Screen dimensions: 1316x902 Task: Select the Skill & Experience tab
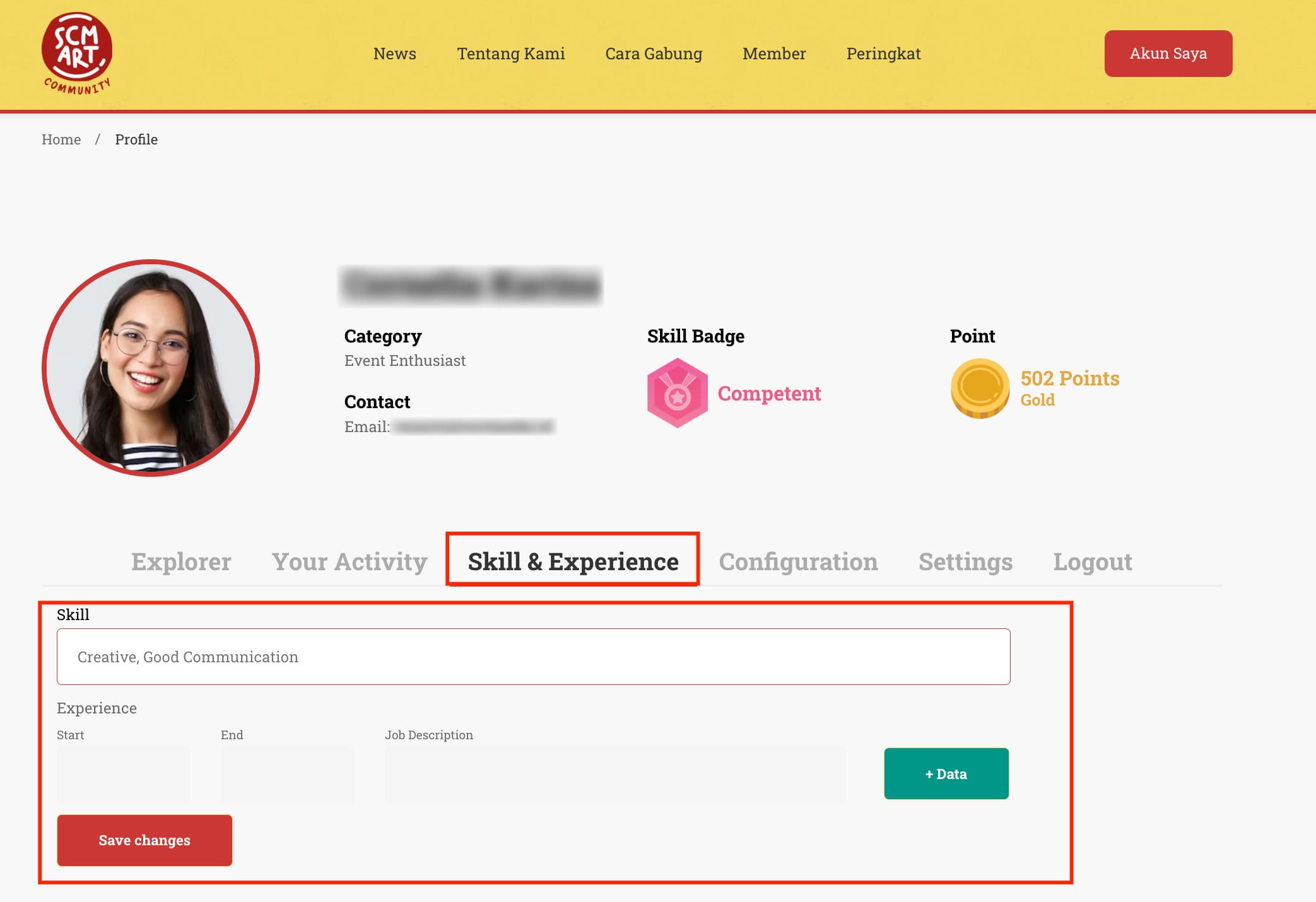click(573, 561)
